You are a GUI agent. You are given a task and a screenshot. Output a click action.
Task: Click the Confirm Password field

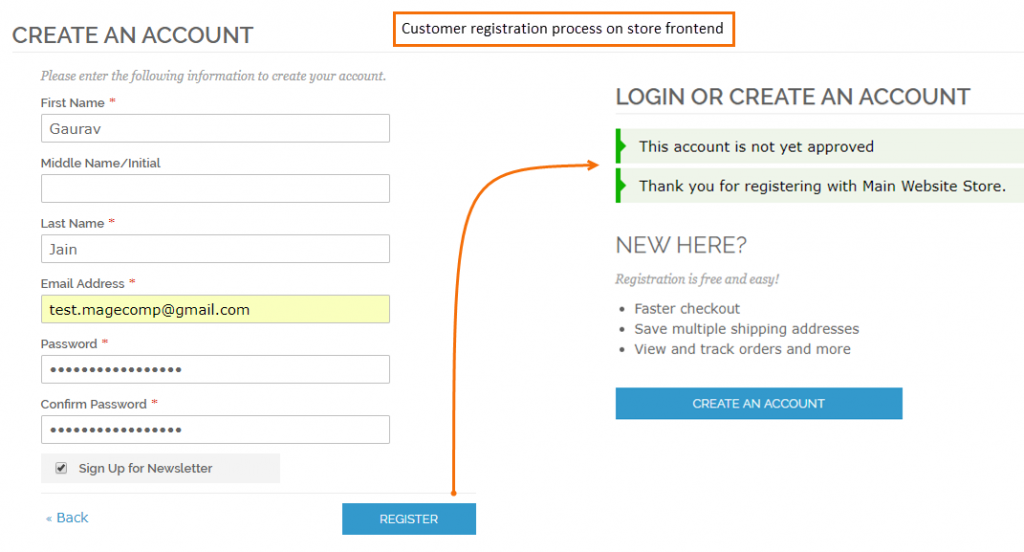215,430
